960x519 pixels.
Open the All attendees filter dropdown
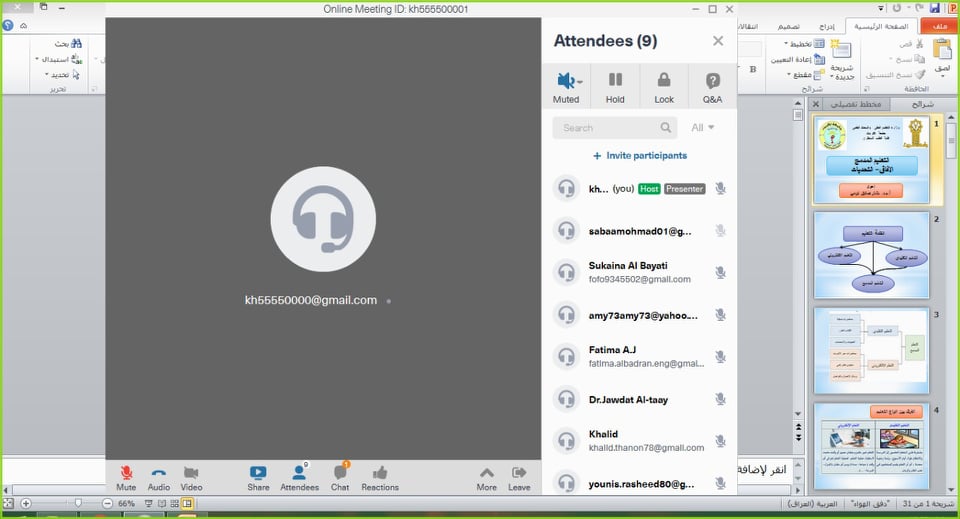[x=702, y=128]
